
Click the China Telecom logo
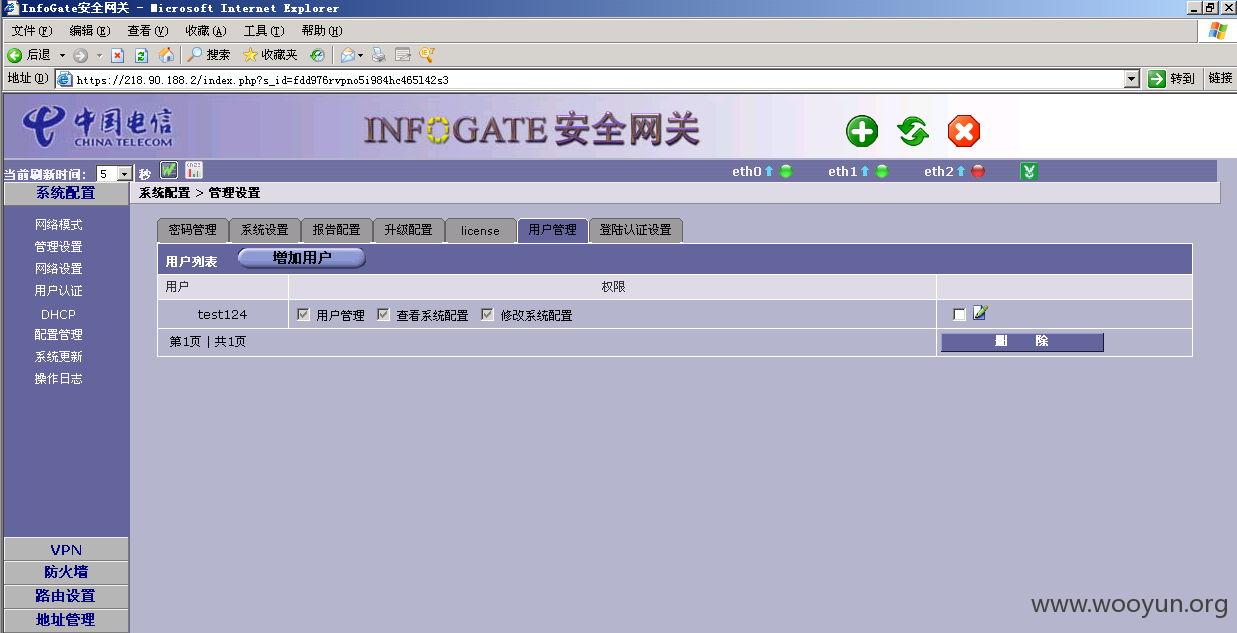pyautogui.click(x=97, y=126)
